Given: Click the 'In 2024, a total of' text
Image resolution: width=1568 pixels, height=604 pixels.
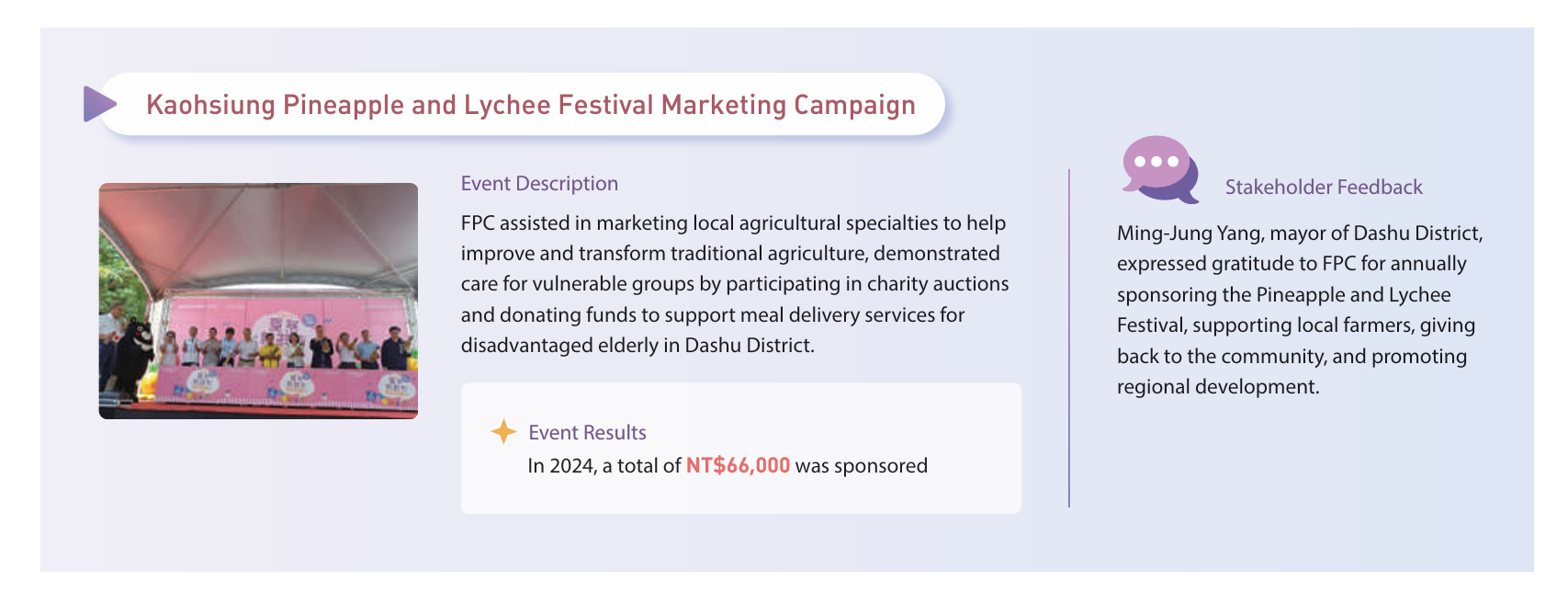Looking at the screenshot, I should 604,466.
